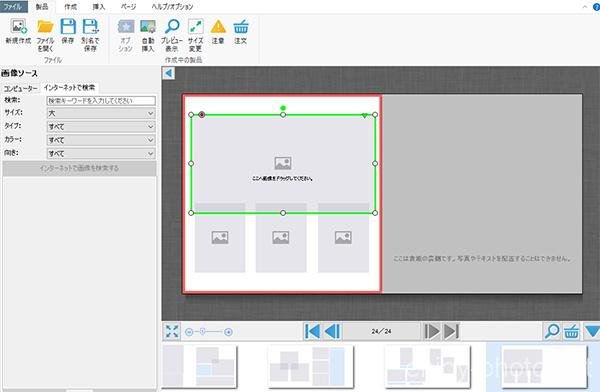
Task: Collapse the side panel with the blue left arrow
Action: 169,73
